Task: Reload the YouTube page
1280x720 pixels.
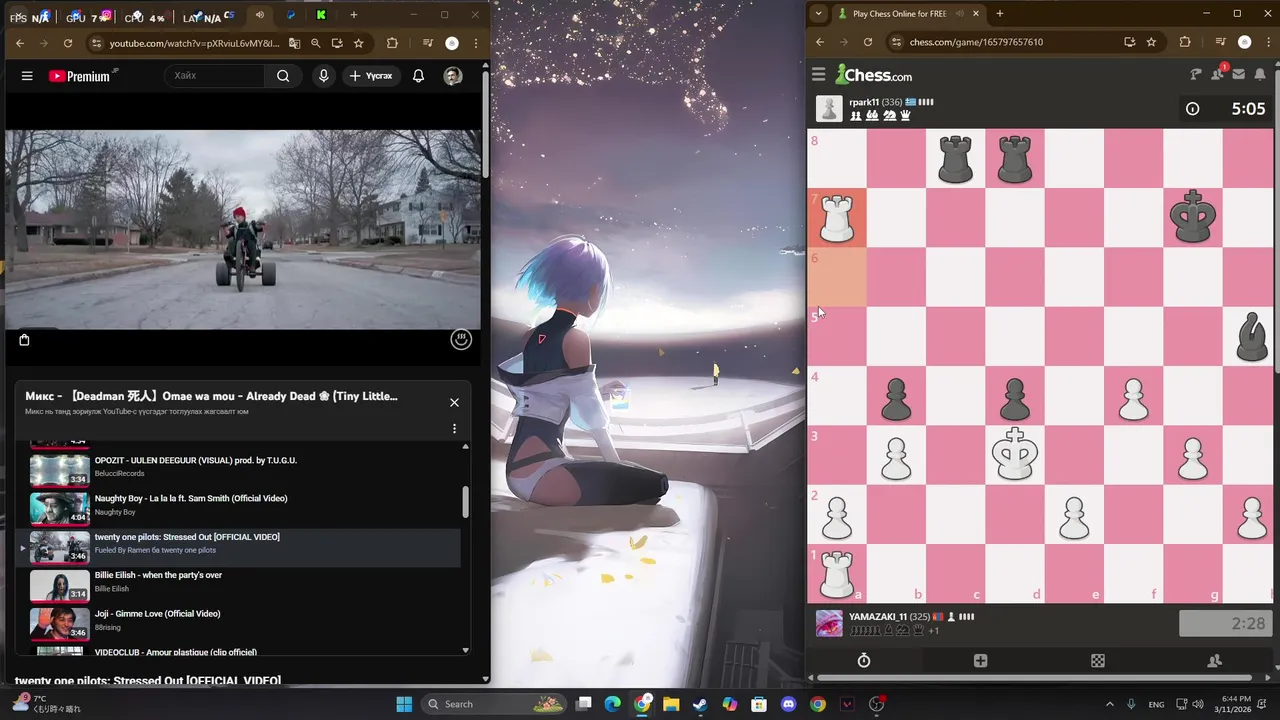Action: click(68, 43)
